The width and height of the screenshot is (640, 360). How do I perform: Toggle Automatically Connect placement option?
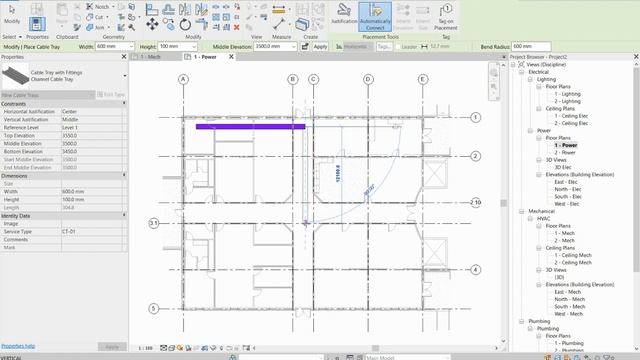(375, 17)
